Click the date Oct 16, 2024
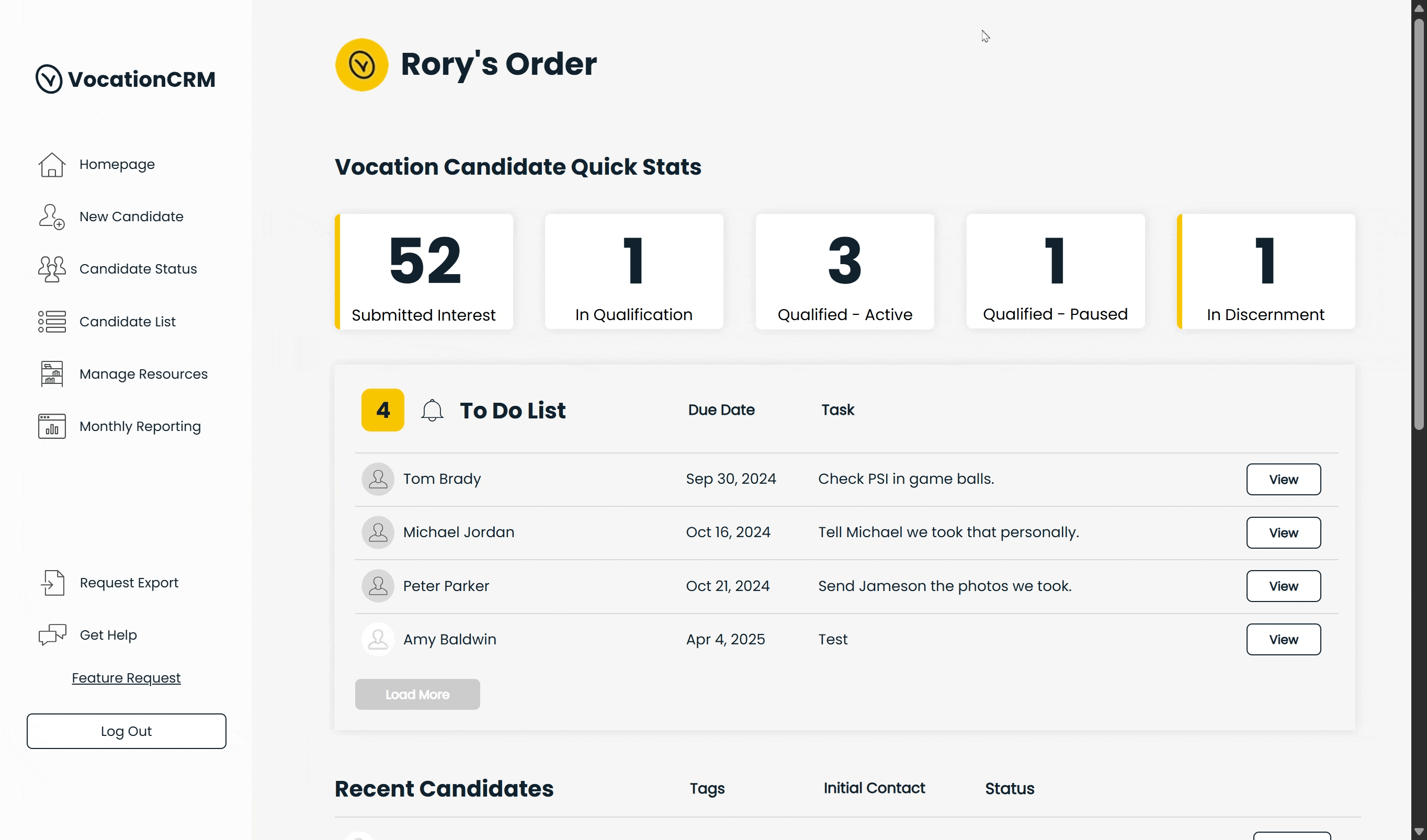Image resolution: width=1427 pixels, height=840 pixels. coord(728,532)
